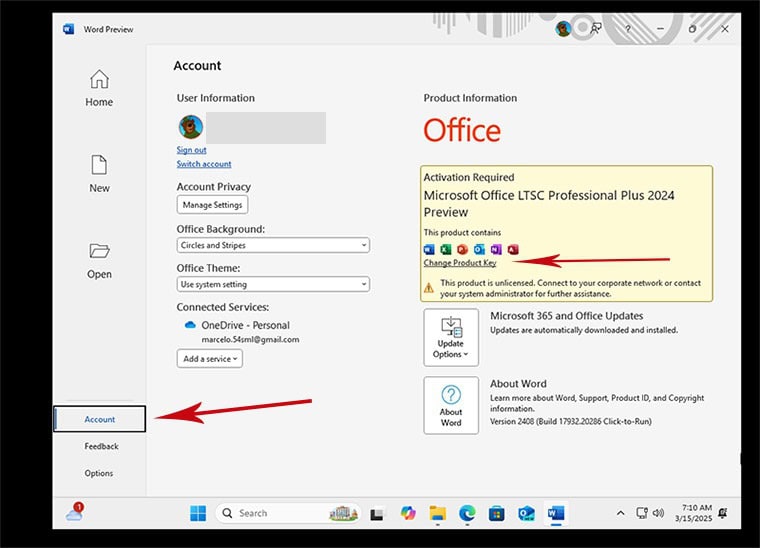
Task: Click the Manage Settings button
Action: [212, 205]
